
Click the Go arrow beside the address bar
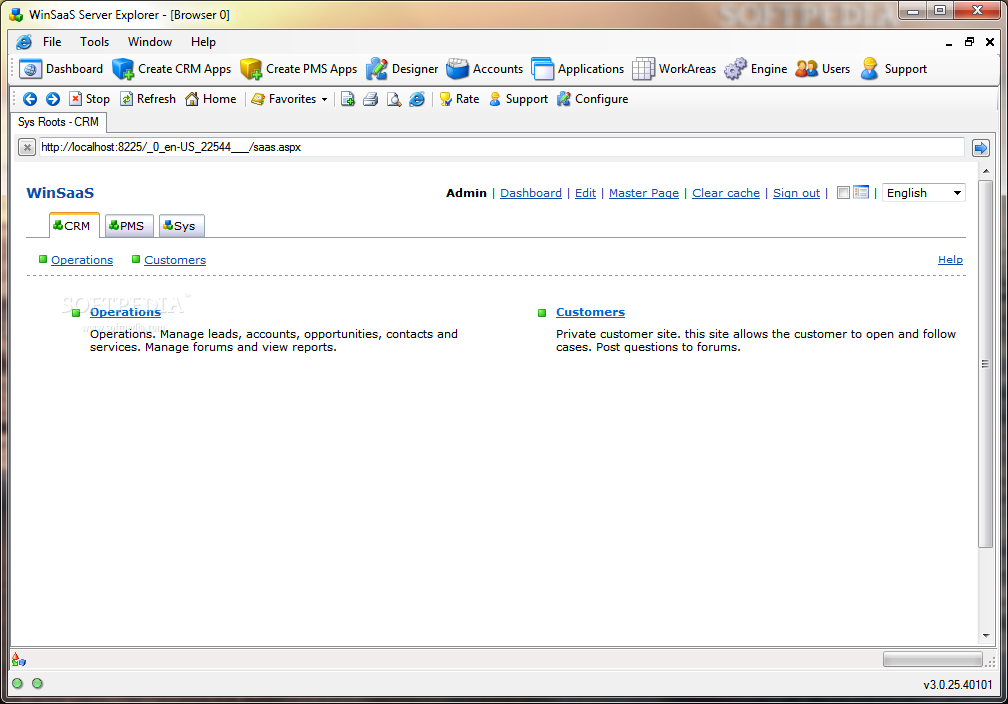980,148
